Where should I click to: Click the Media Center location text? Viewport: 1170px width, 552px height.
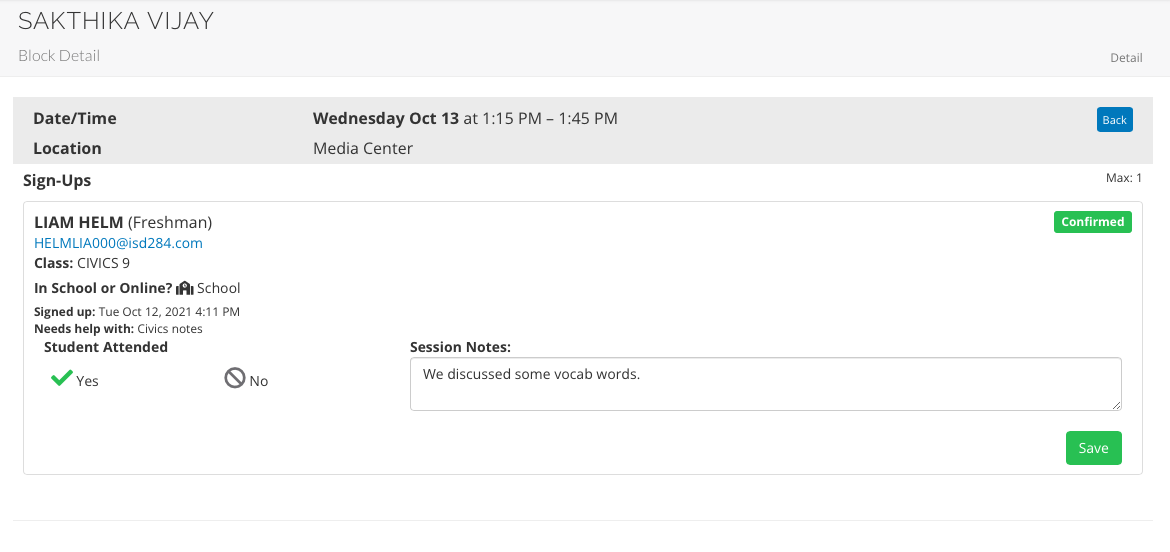pyautogui.click(x=363, y=148)
